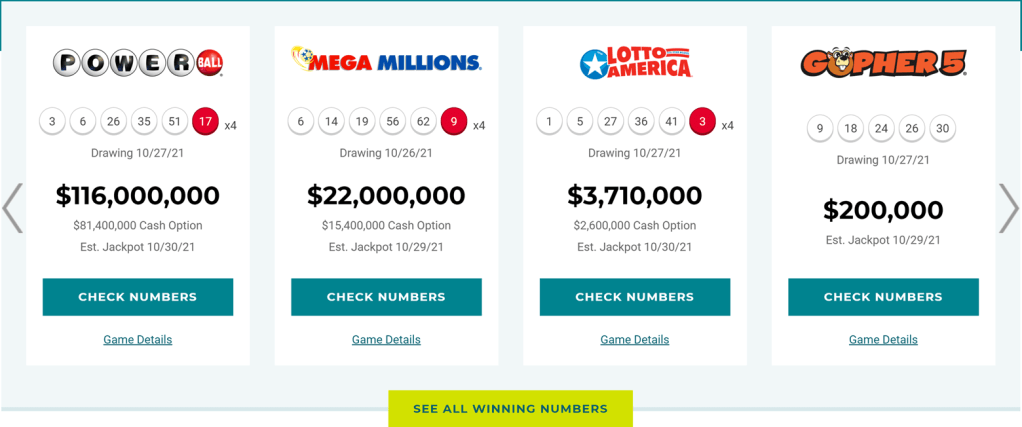
Task: Click the Mega Millions logo
Action: click(386, 63)
